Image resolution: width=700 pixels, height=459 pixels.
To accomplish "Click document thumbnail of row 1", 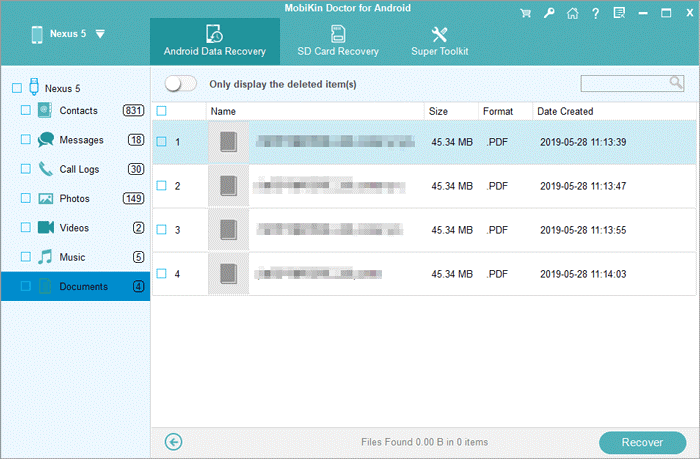I will click(229, 142).
